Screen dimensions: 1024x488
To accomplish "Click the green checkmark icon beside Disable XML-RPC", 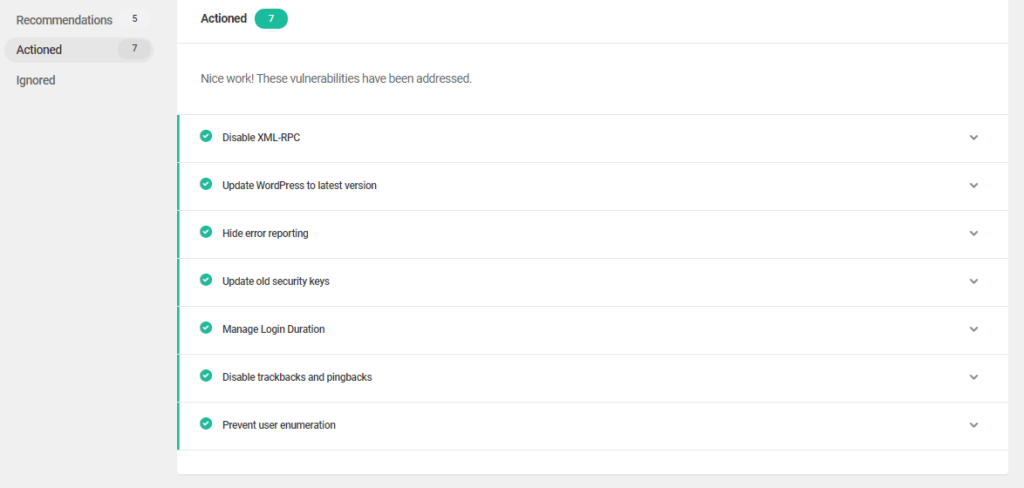I will [x=206, y=136].
